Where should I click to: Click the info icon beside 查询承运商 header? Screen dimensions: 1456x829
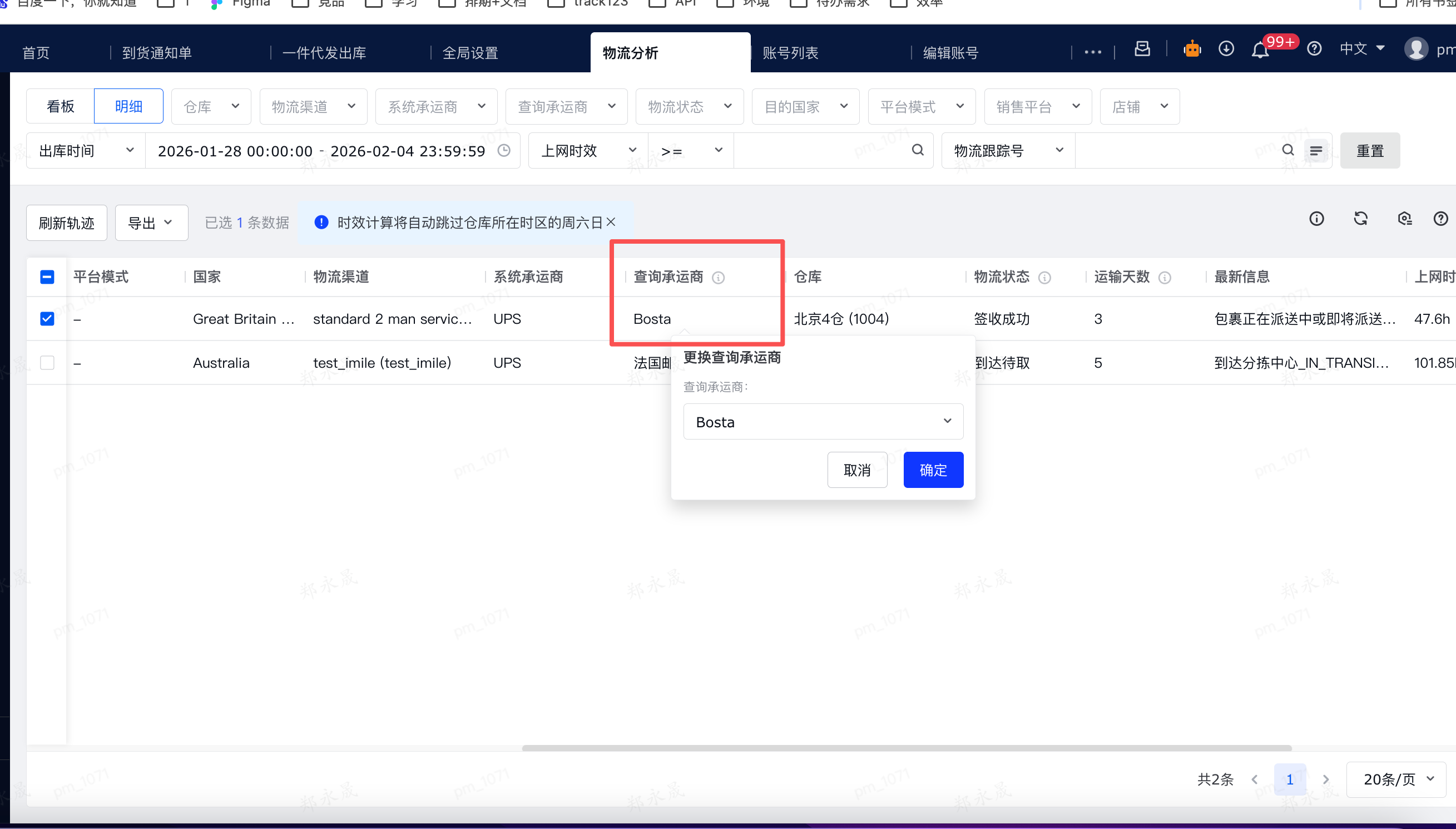pyautogui.click(x=719, y=278)
